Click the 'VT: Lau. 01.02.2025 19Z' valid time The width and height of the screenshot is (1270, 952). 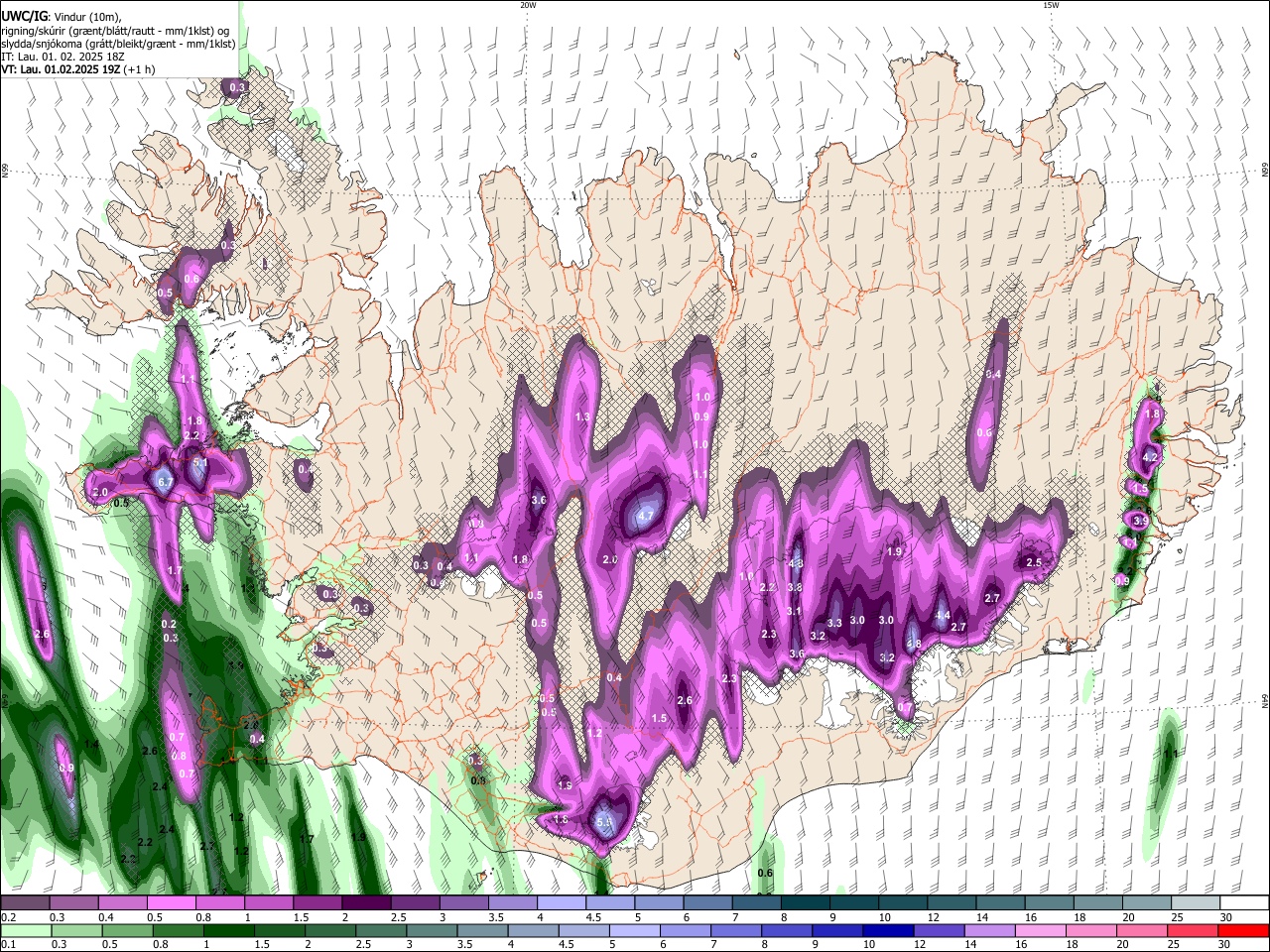(x=61, y=69)
